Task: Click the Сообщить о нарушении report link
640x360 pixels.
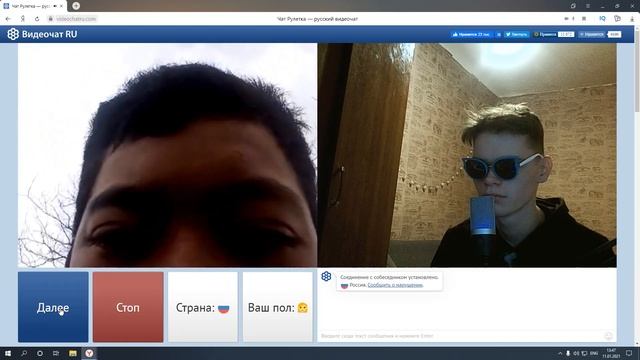Action: point(395,285)
